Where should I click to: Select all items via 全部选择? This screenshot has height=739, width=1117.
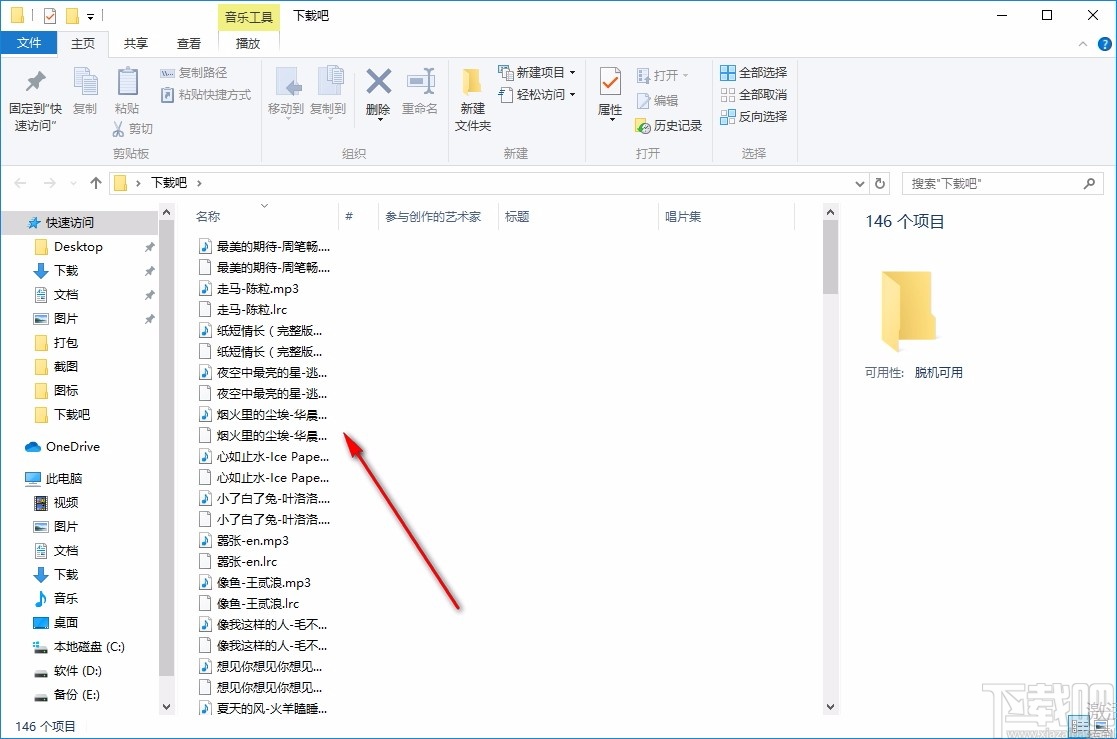pyautogui.click(x=753, y=72)
